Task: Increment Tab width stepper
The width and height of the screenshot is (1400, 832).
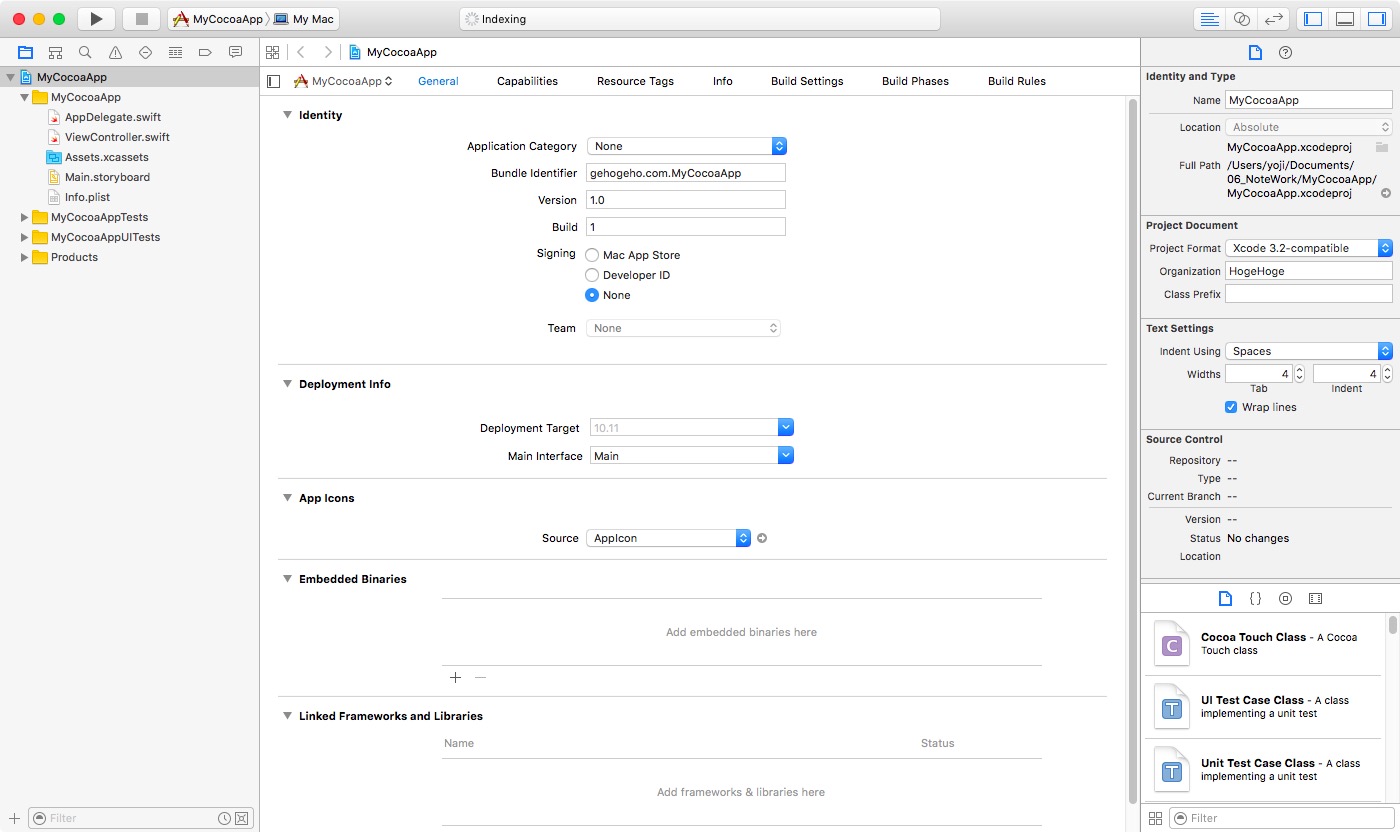Action: click(1299, 370)
